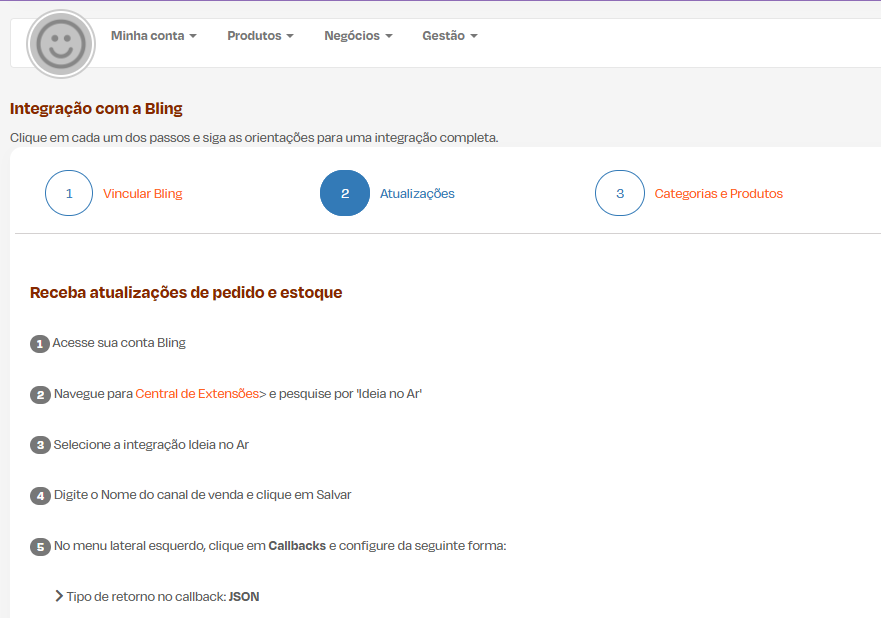881x618 pixels.
Task: Click the 'Clique em cada um dos passos' subtitle
Action: pyautogui.click(x=254, y=138)
